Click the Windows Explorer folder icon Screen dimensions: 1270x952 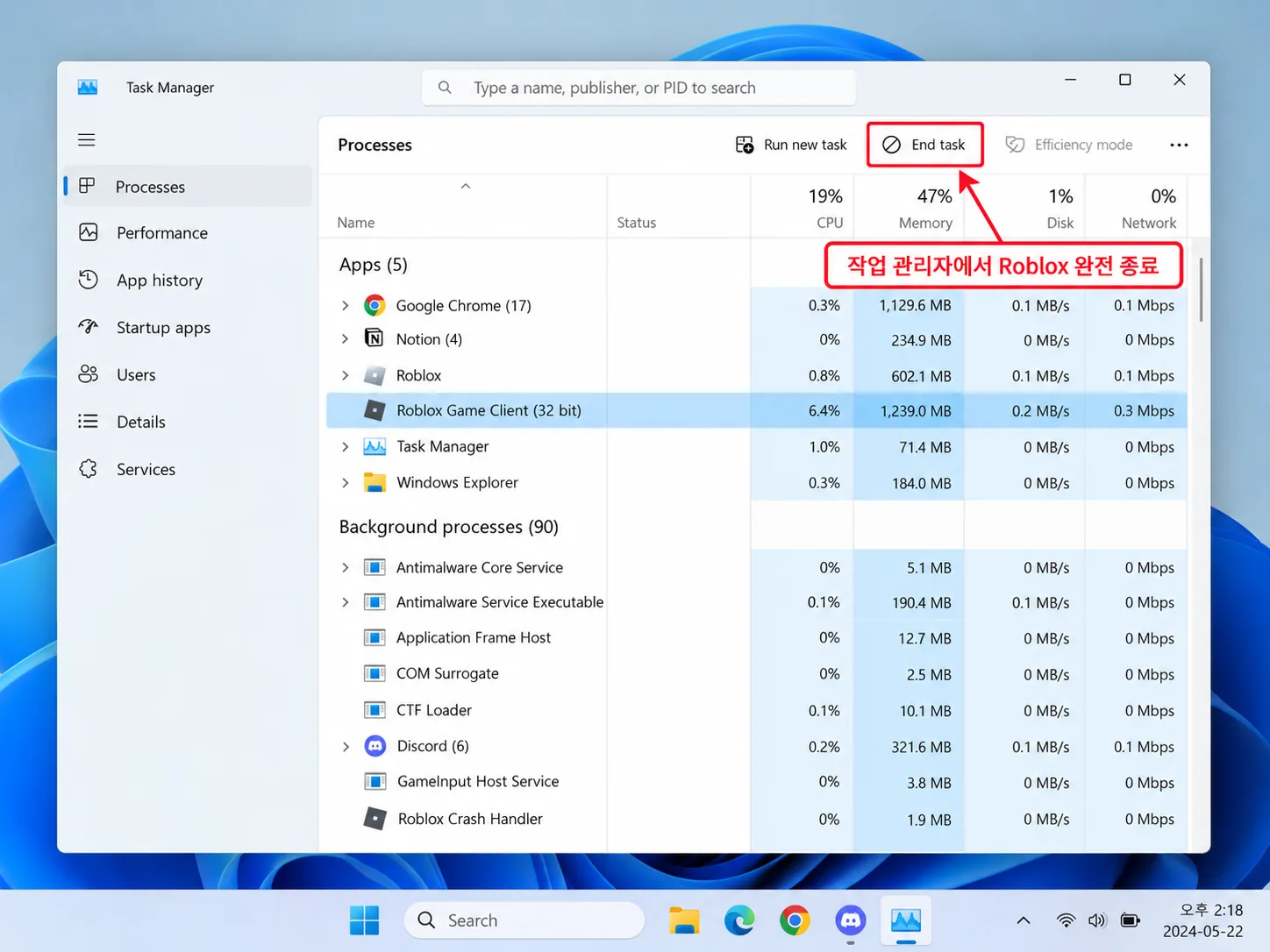375,482
